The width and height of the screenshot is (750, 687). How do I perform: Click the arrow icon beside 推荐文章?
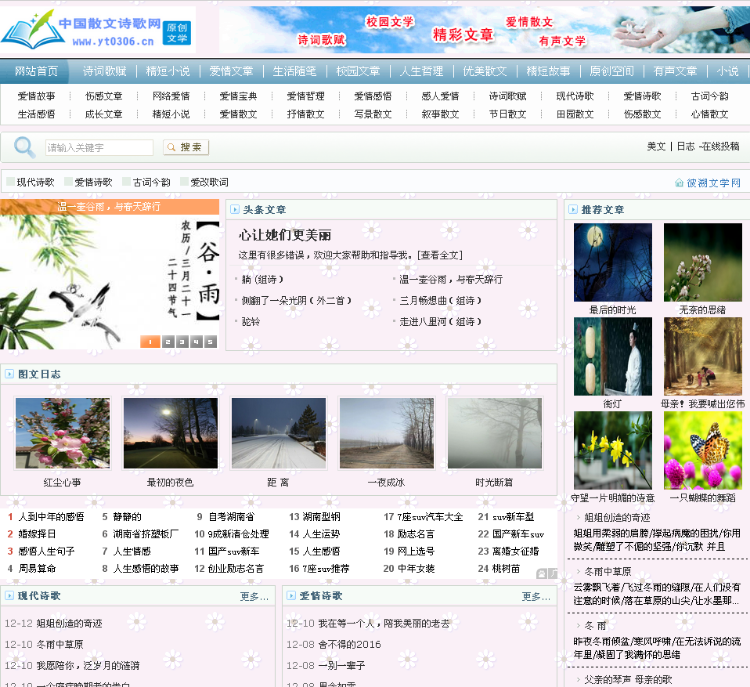click(573, 210)
